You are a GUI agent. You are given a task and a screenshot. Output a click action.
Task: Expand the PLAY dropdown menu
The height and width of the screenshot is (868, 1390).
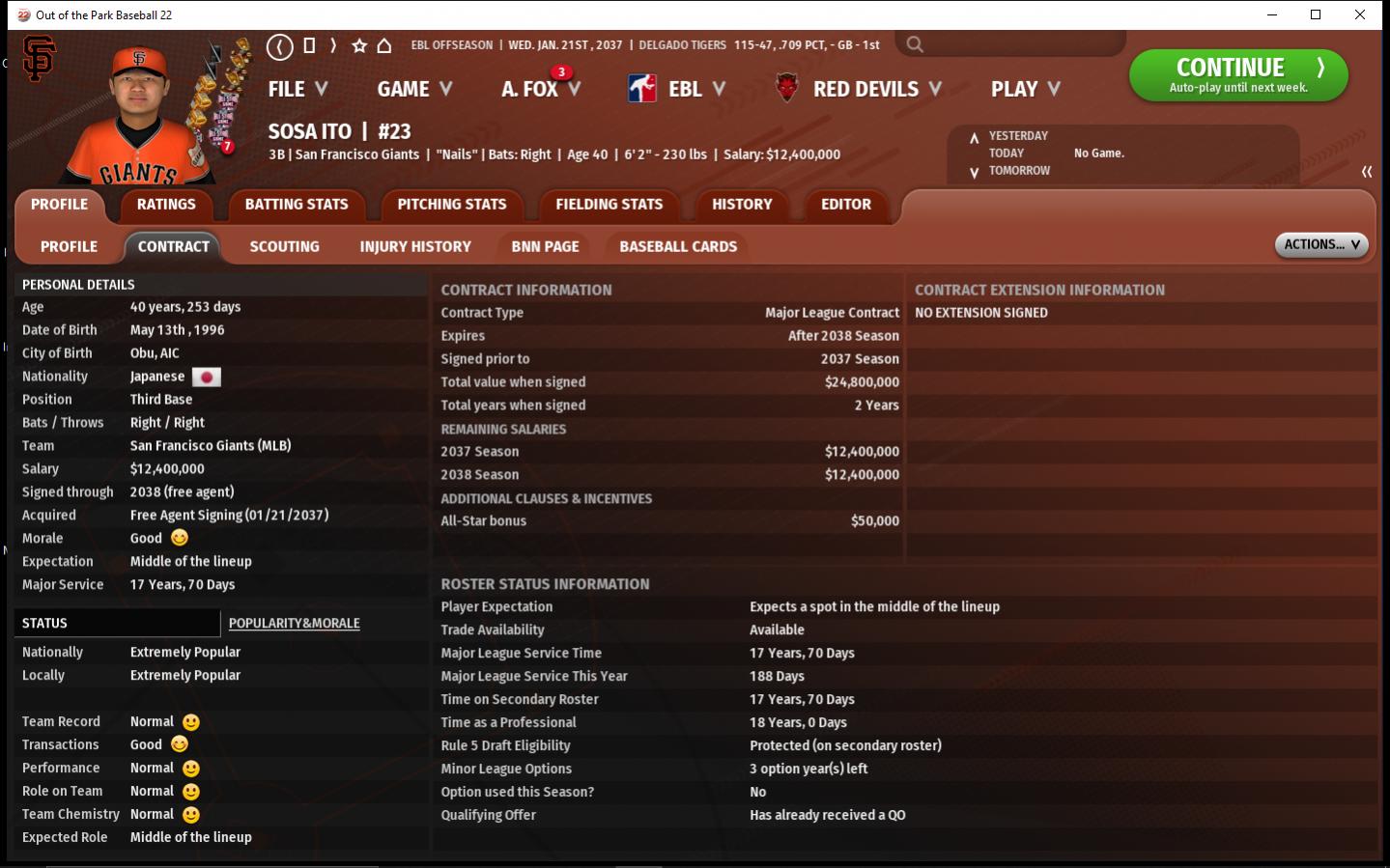pyautogui.click(x=1025, y=89)
